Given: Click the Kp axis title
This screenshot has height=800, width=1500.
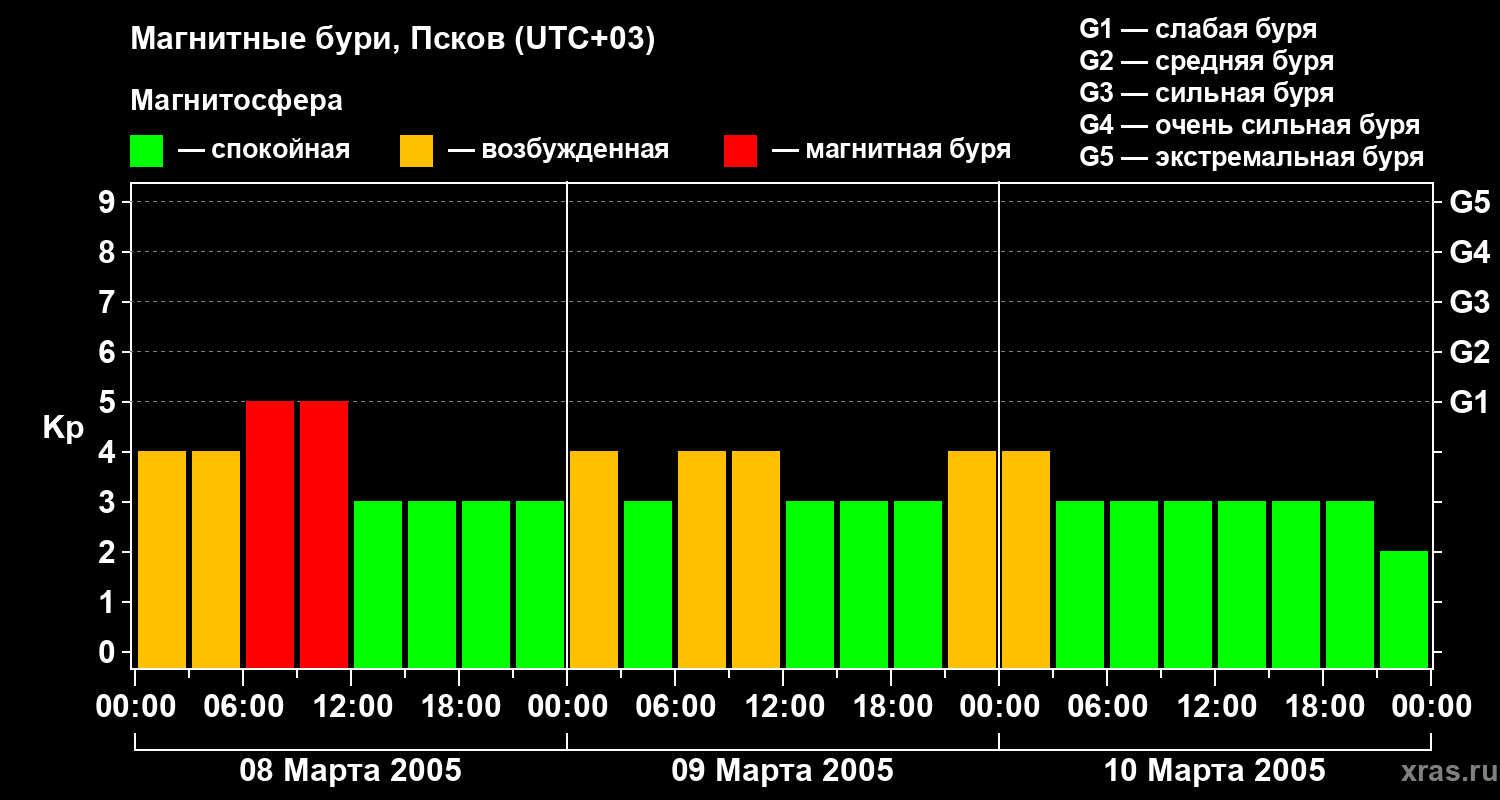Looking at the screenshot, I should coord(63,428).
